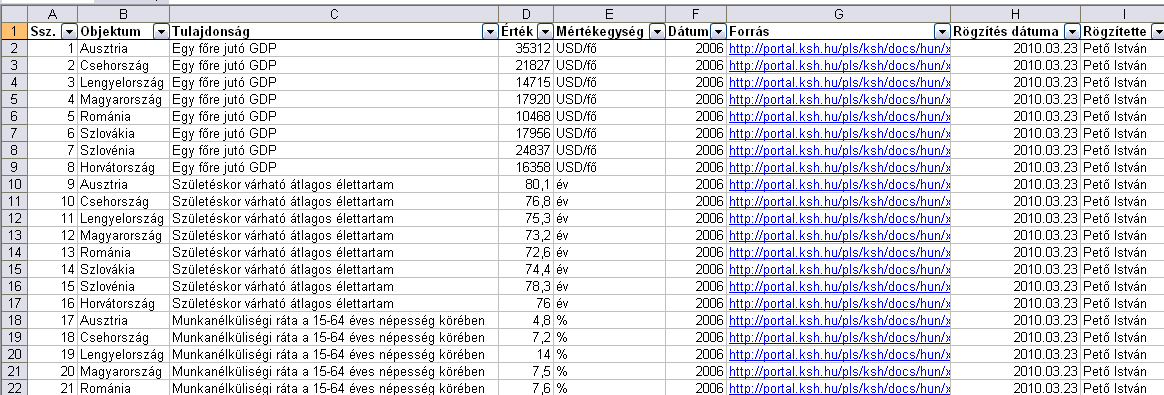Image resolution: width=1164 pixels, height=395 pixels.
Task: Select the USD/fő cell in row 2
Action: coord(609,48)
